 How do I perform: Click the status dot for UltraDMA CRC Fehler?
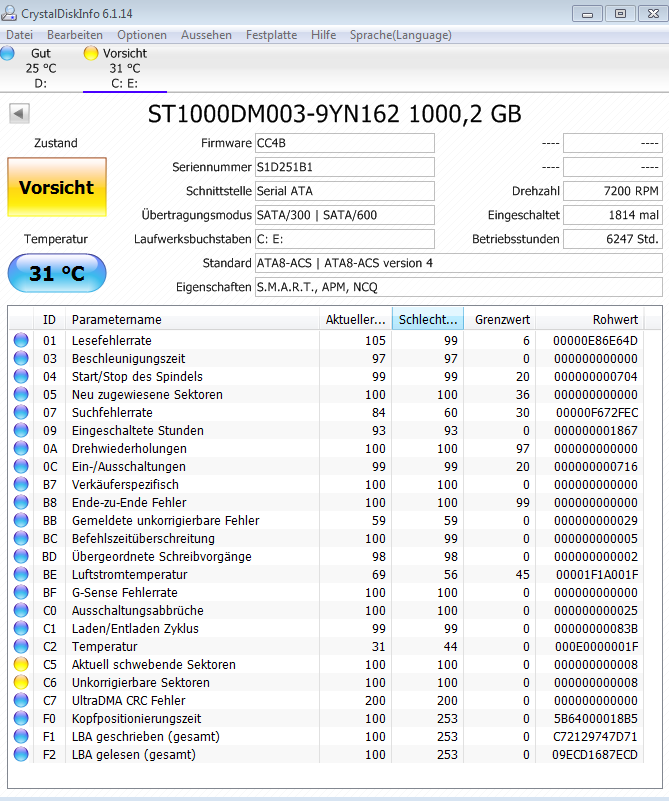[x=21, y=700]
